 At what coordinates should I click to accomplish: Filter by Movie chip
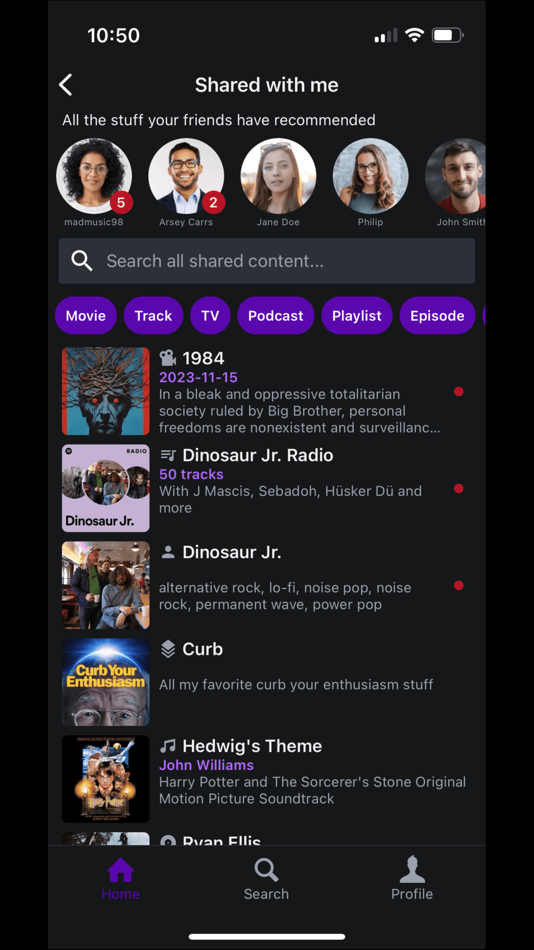[85, 316]
